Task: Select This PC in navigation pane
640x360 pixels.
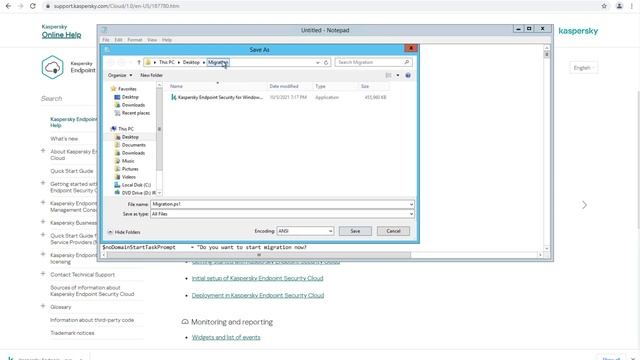Action: pos(125,129)
